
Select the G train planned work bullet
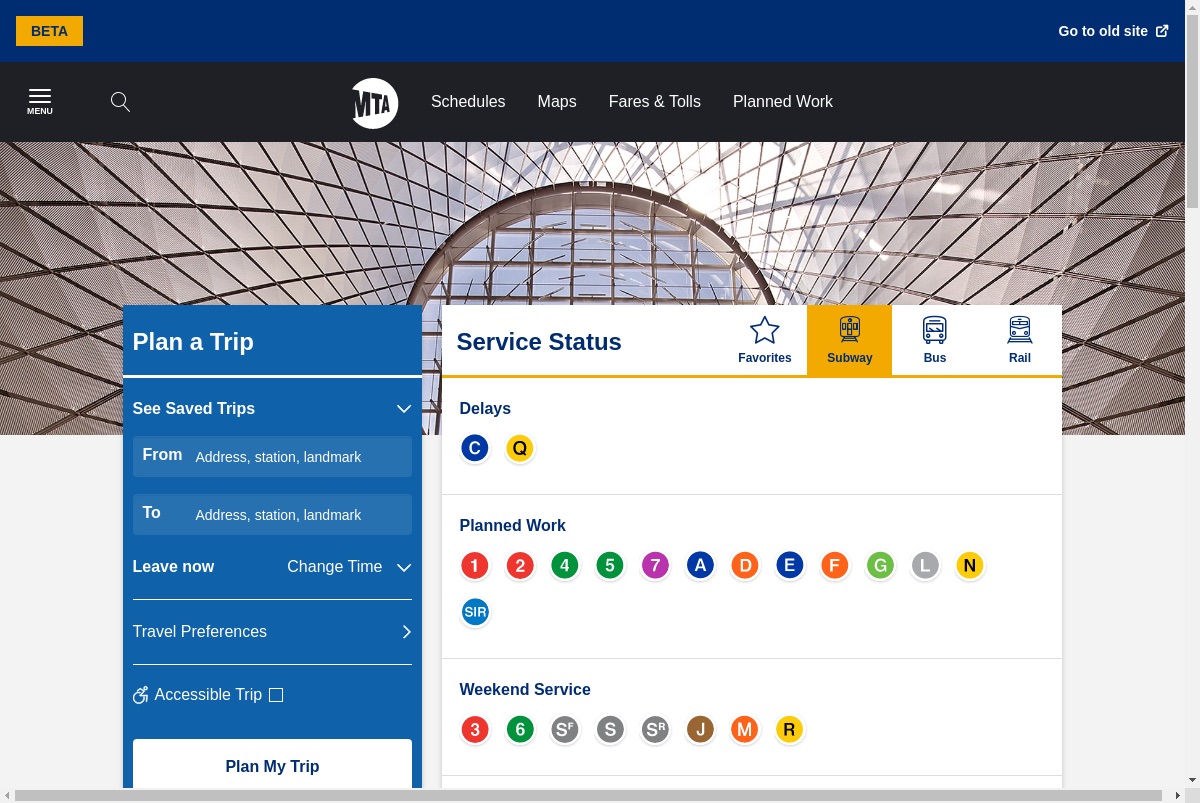click(x=880, y=566)
